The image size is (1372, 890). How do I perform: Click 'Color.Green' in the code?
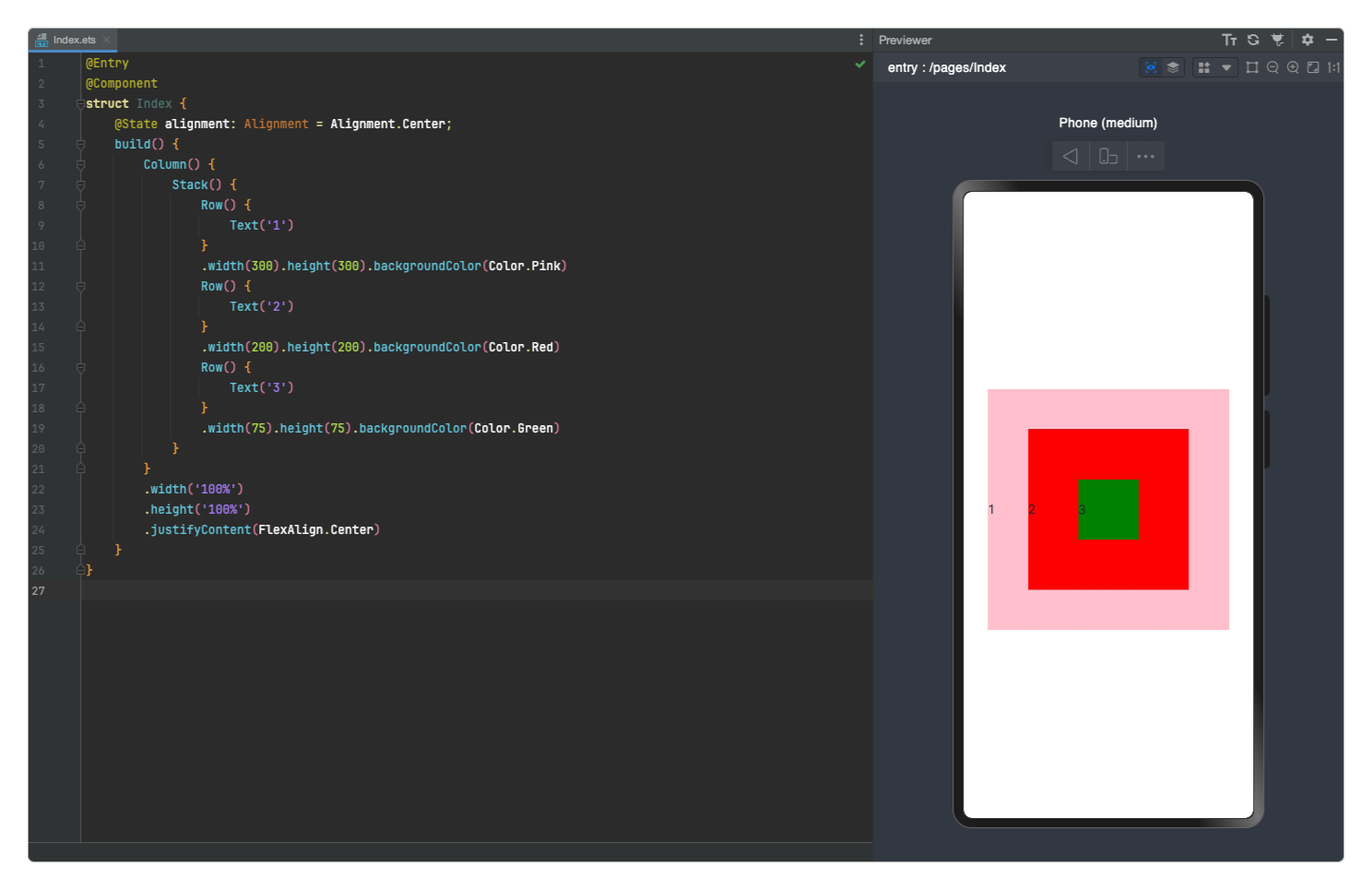514,429
